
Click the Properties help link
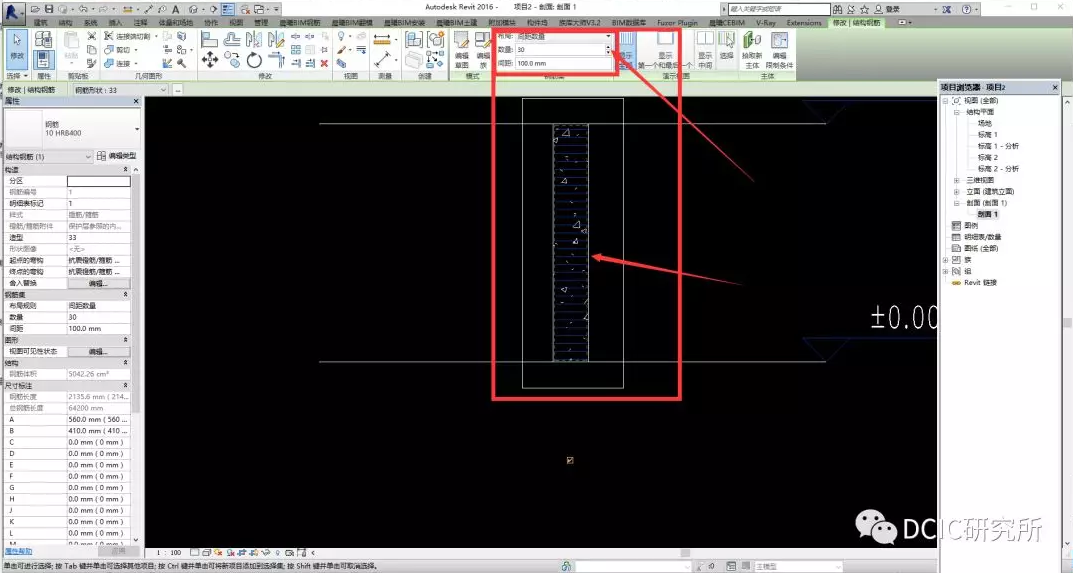pos(18,551)
